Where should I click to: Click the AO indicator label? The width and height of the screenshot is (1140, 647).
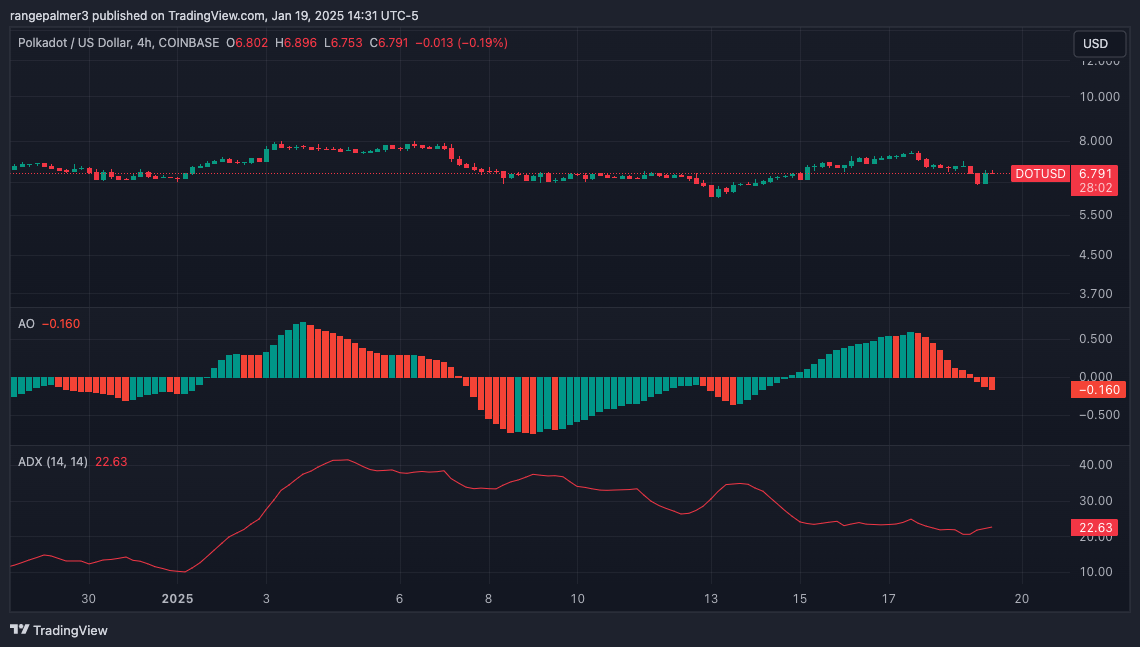[26, 324]
